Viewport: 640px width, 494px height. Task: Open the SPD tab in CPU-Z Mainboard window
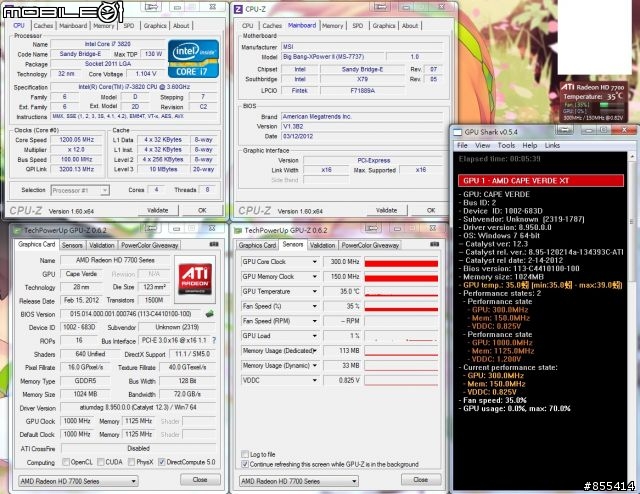pos(358,25)
